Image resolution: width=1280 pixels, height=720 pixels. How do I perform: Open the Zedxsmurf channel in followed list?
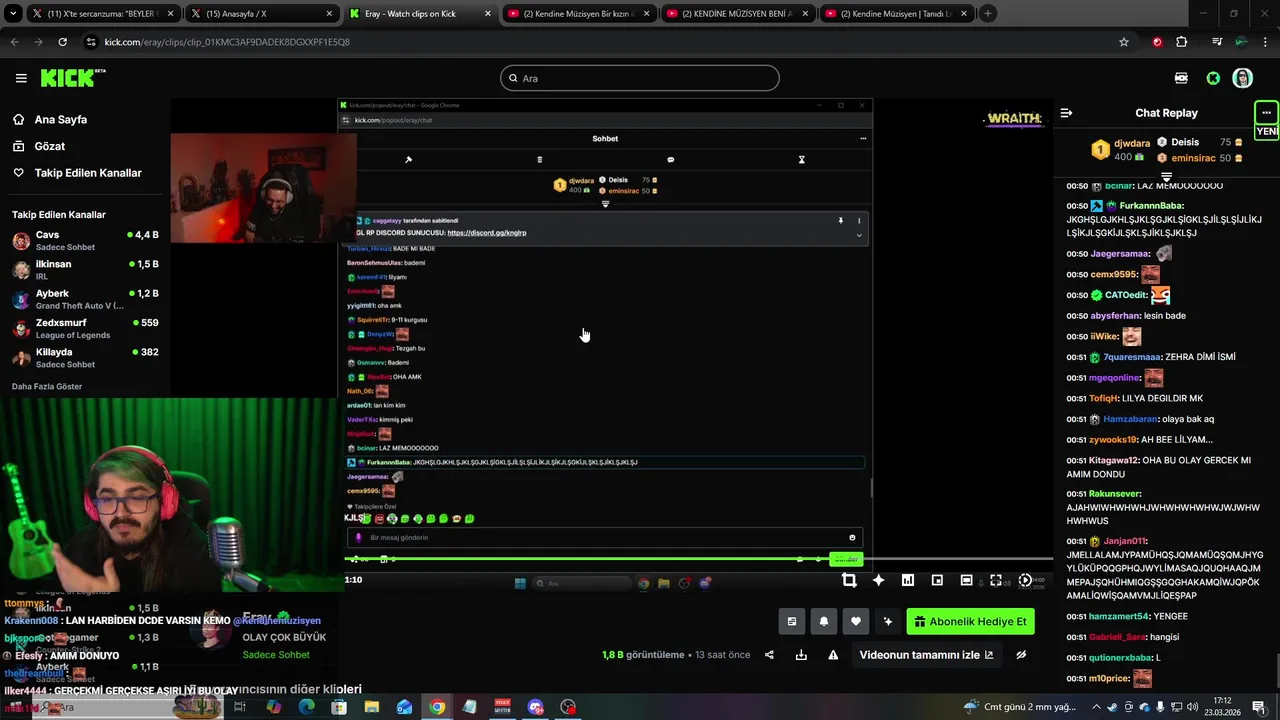click(x=85, y=328)
